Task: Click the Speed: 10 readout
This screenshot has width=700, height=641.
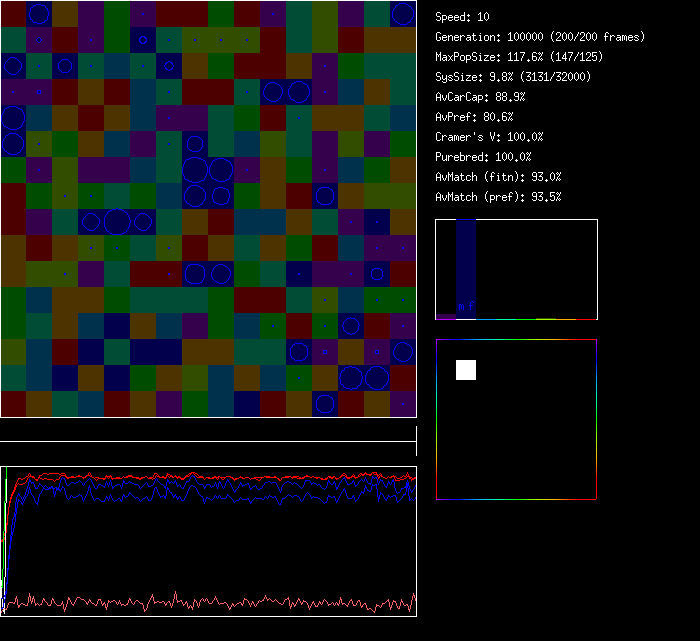Action: coord(462,17)
